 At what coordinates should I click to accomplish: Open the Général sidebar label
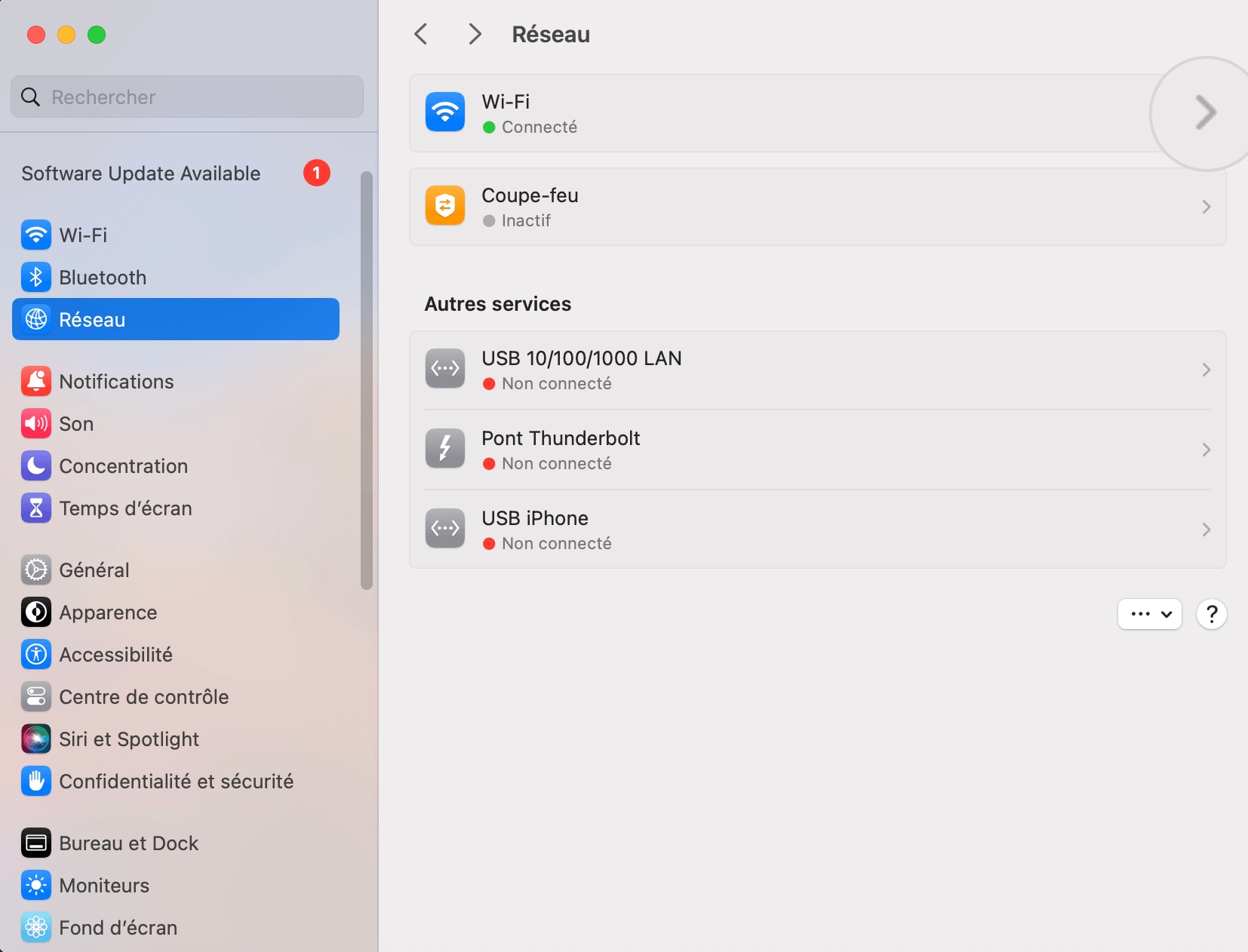pos(94,570)
